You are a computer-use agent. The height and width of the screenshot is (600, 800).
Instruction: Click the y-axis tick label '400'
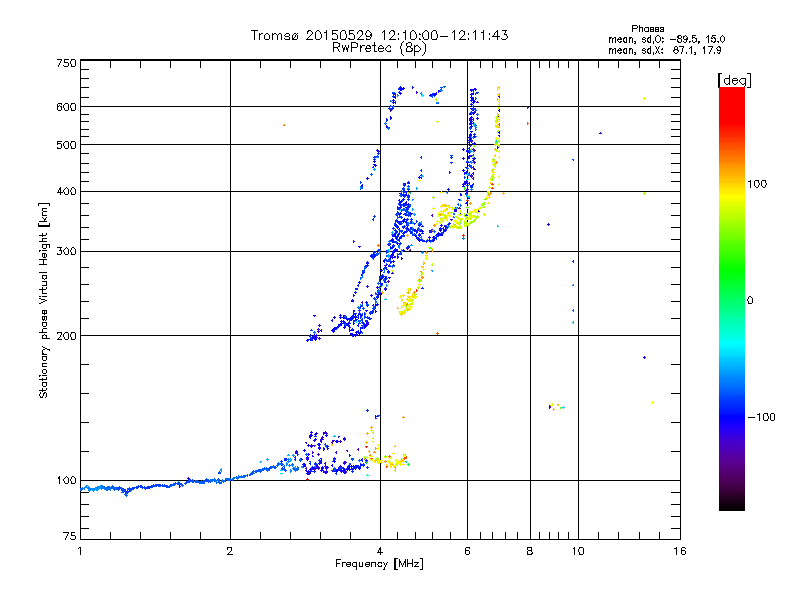(x=66, y=191)
